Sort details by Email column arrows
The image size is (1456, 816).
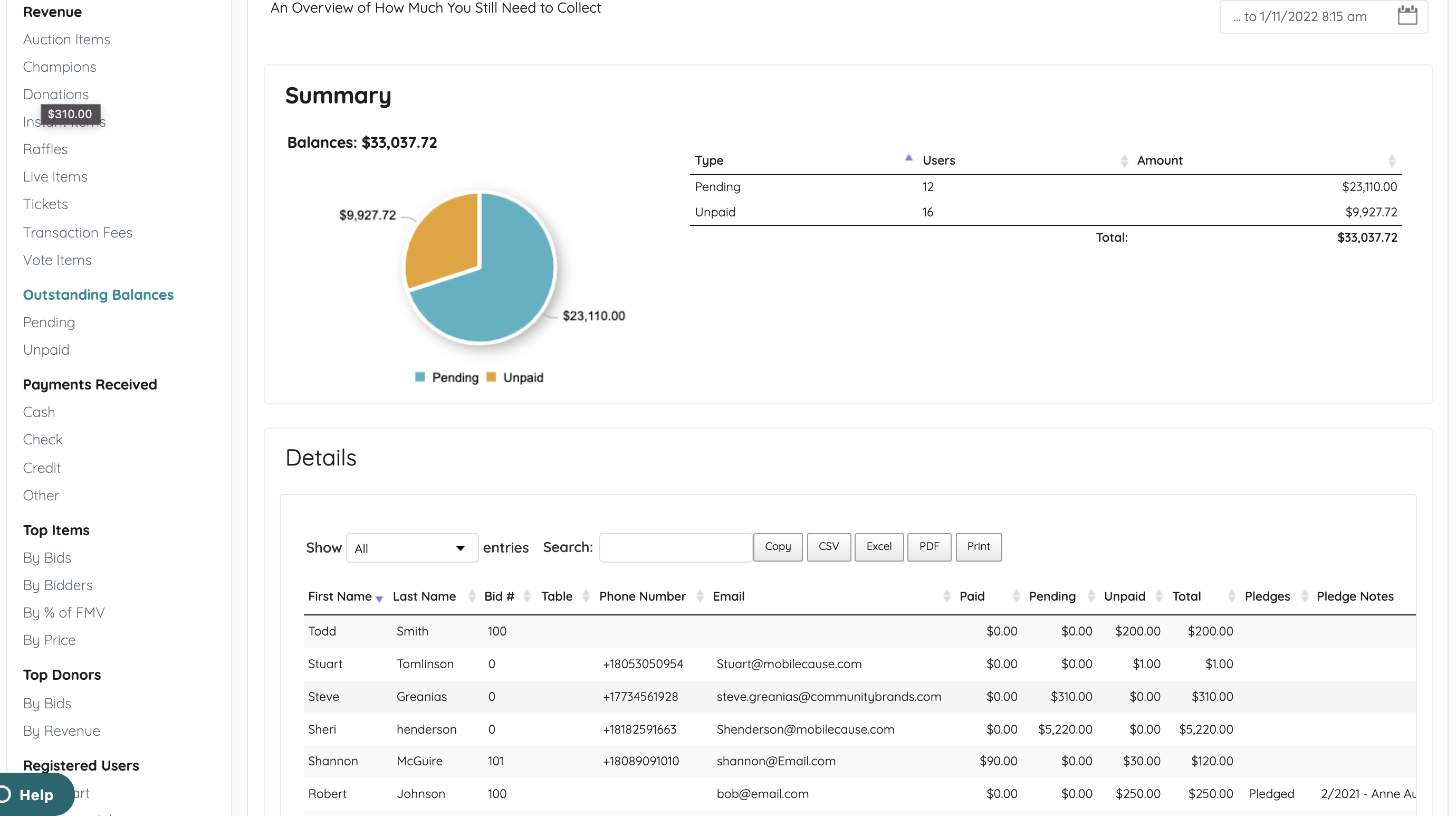point(946,596)
